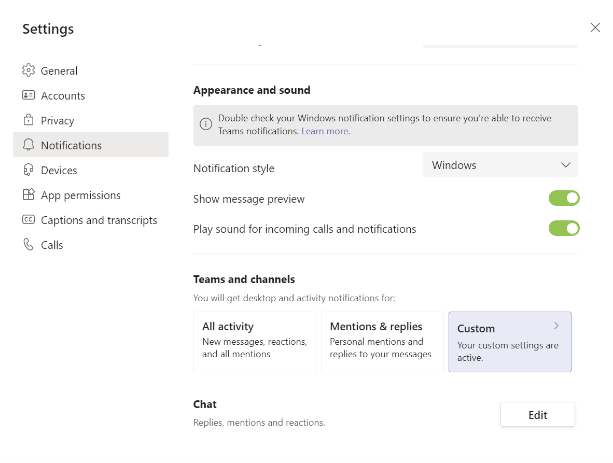
Task: Open Notification style Windows dropdown
Action: click(x=500, y=165)
